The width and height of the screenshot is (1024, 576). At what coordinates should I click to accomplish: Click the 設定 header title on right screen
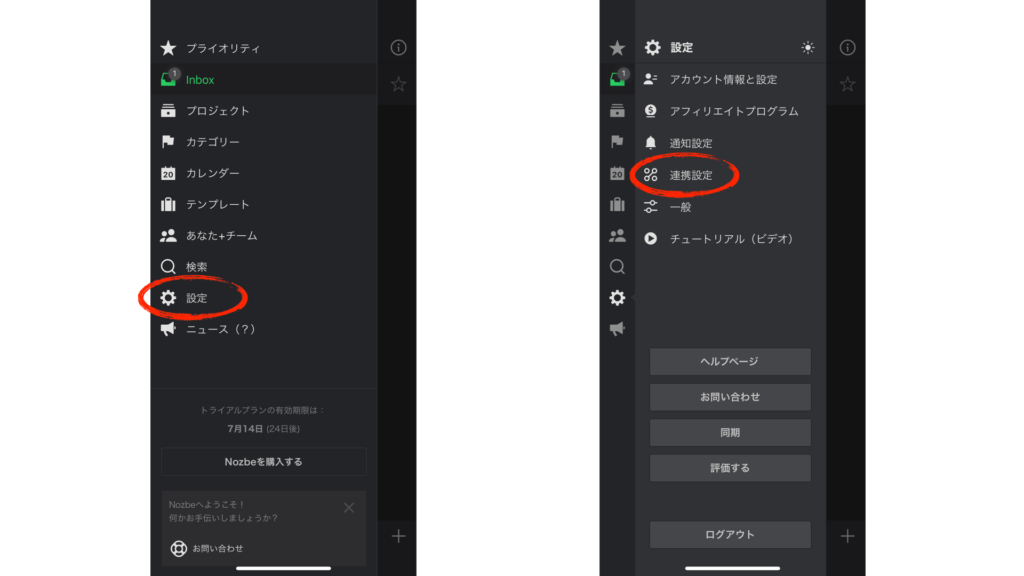(x=682, y=48)
